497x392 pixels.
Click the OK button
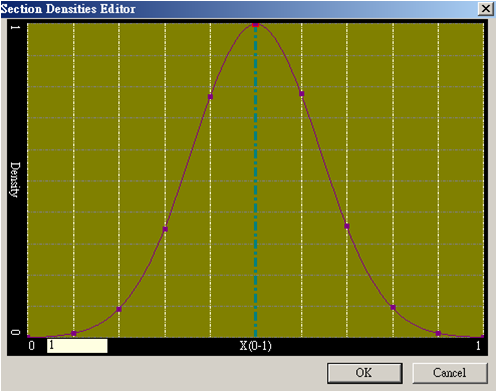point(365,373)
